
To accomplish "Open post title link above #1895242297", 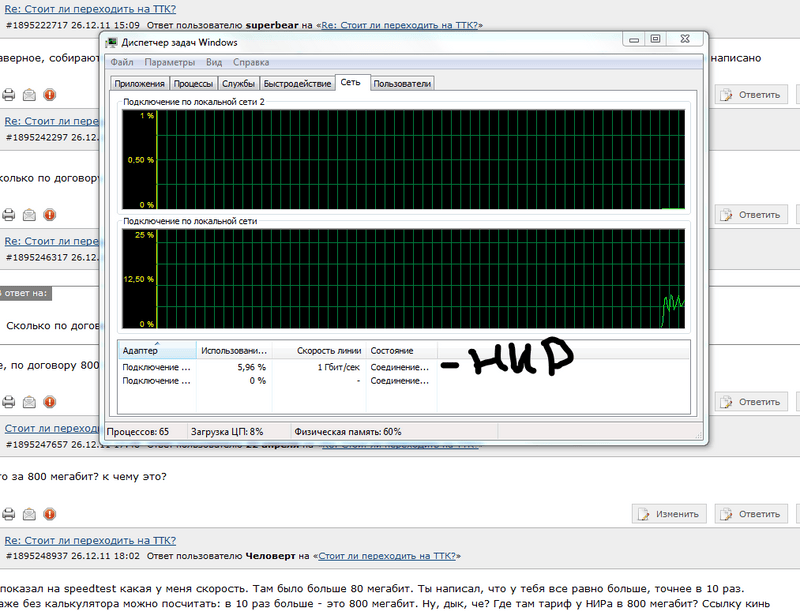I will (52, 121).
